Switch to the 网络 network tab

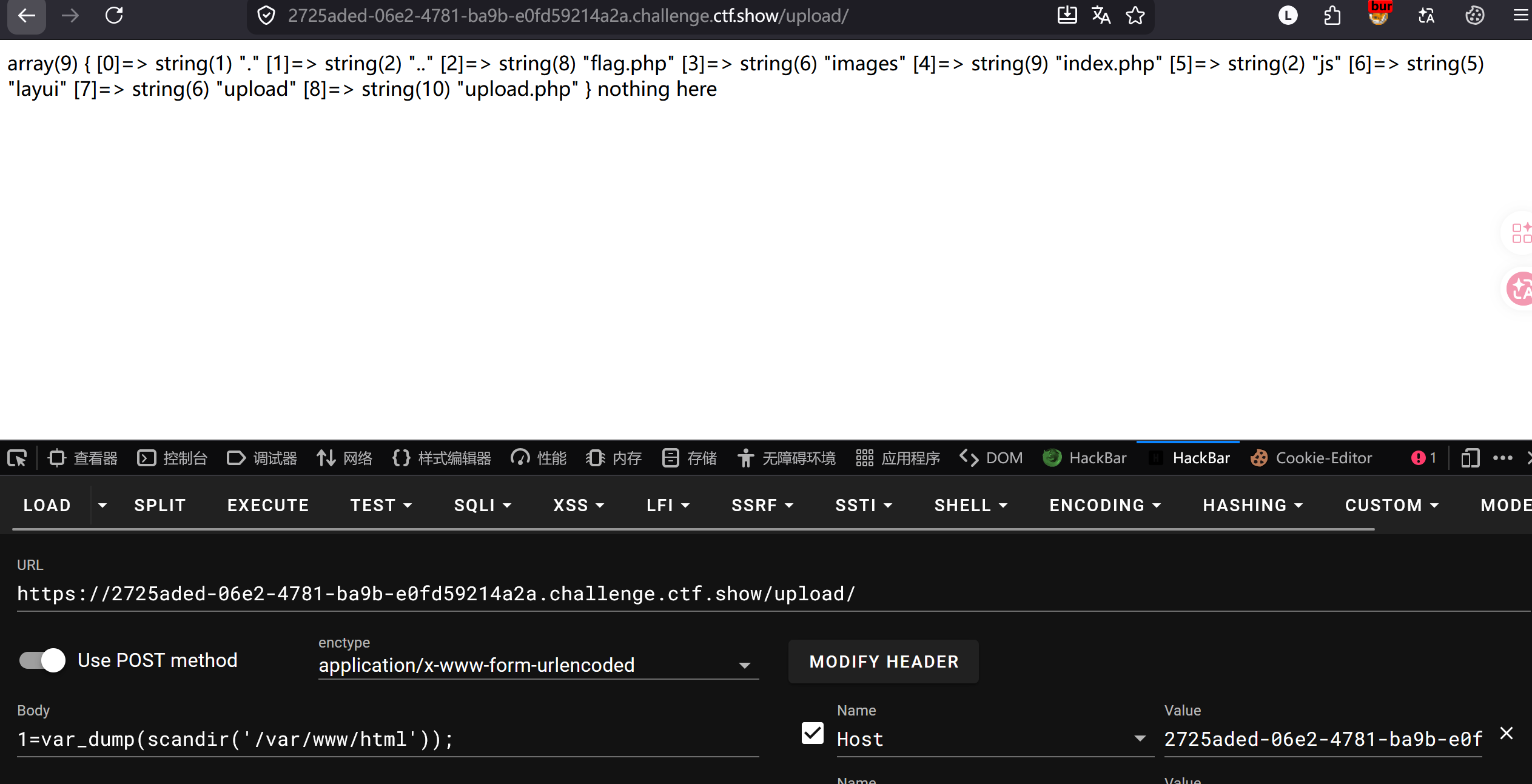(x=344, y=458)
